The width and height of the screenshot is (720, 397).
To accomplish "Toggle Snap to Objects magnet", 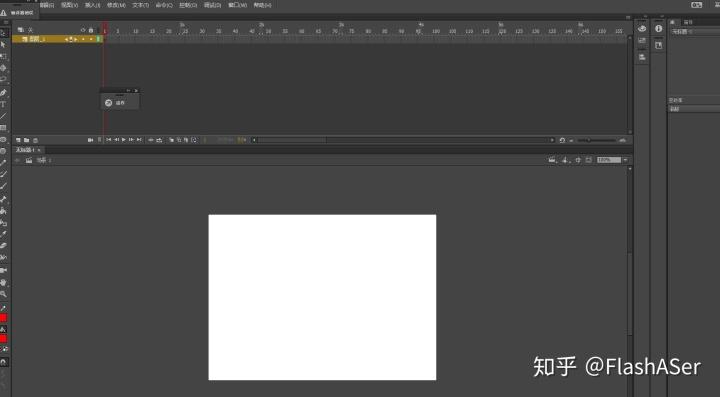I will [x=4, y=362].
